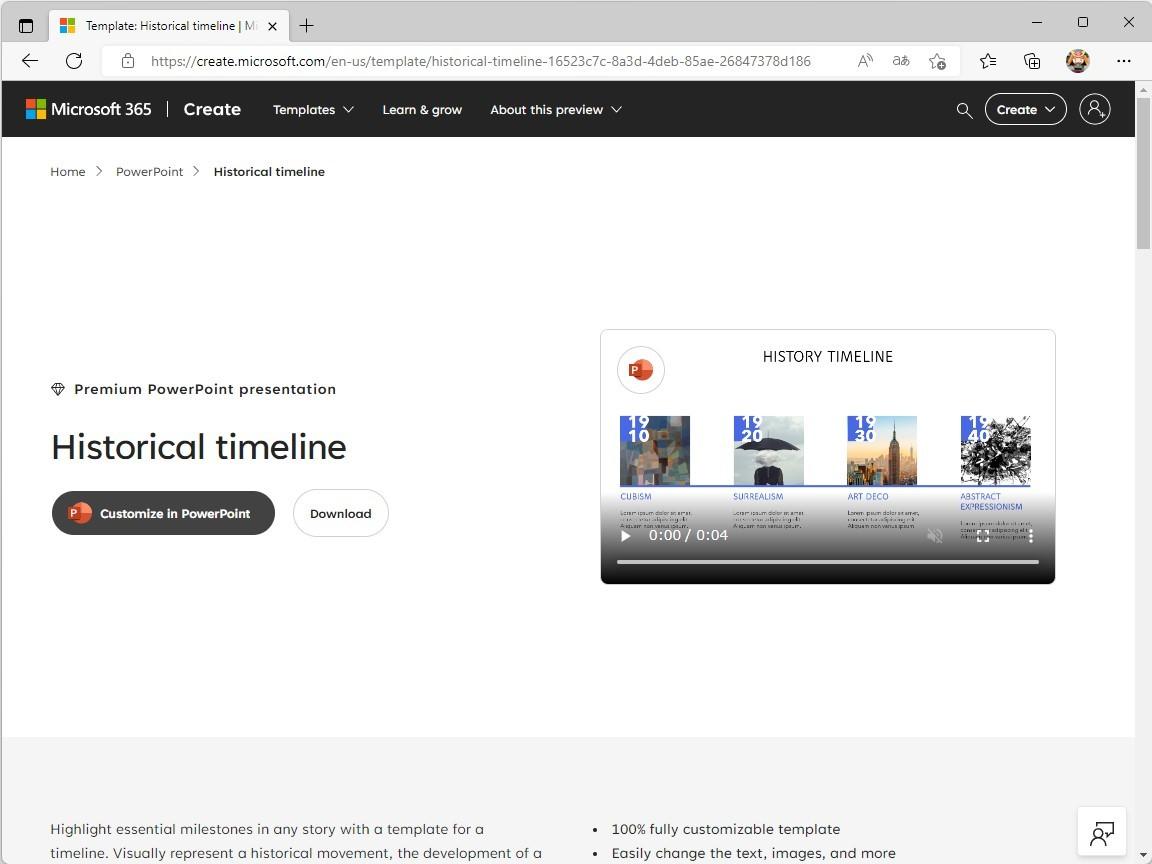This screenshot has height=864, width=1152.
Task: Enter fullscreen for preview video
Action: point(983,536)
